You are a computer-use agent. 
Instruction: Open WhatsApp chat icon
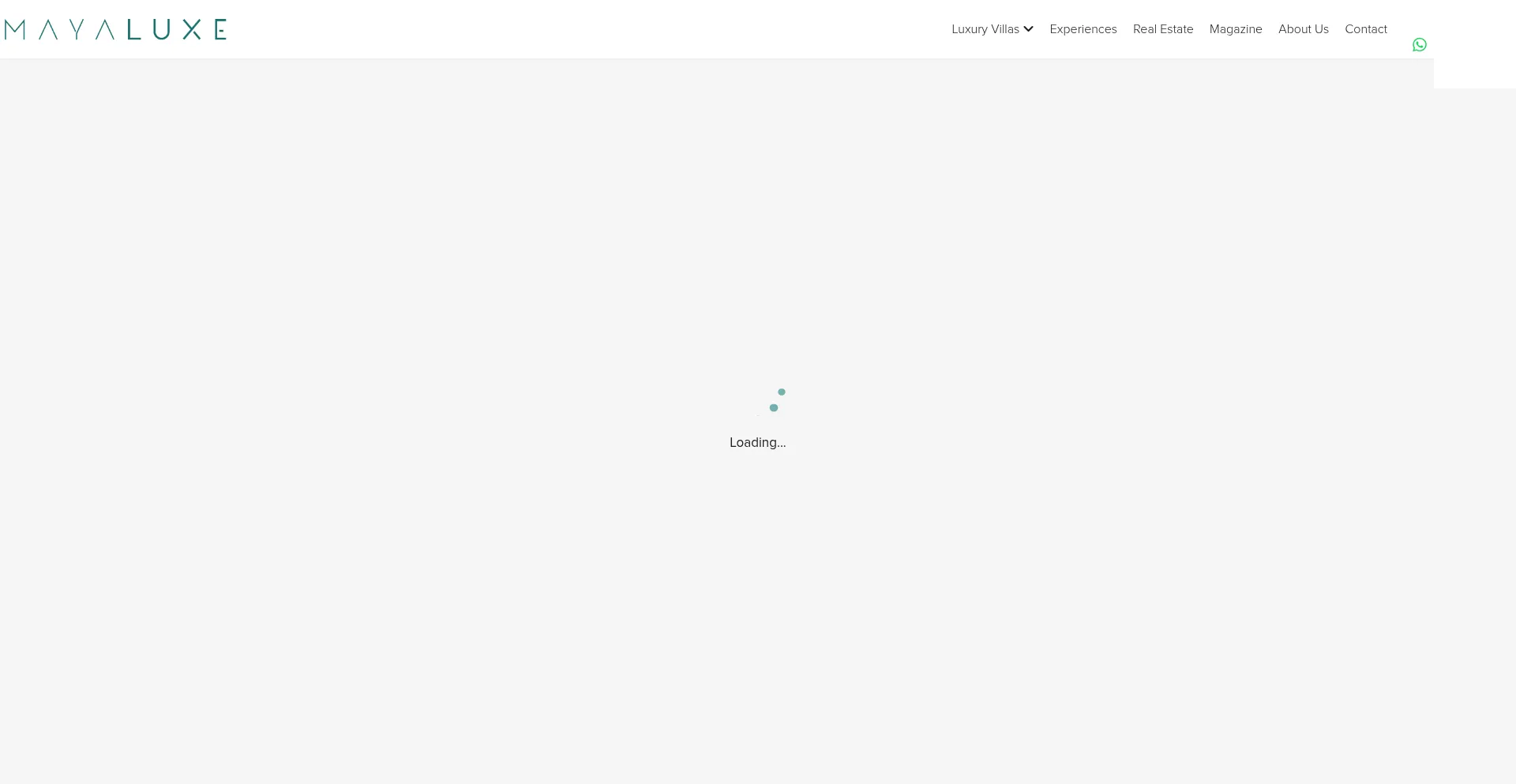1420,45
